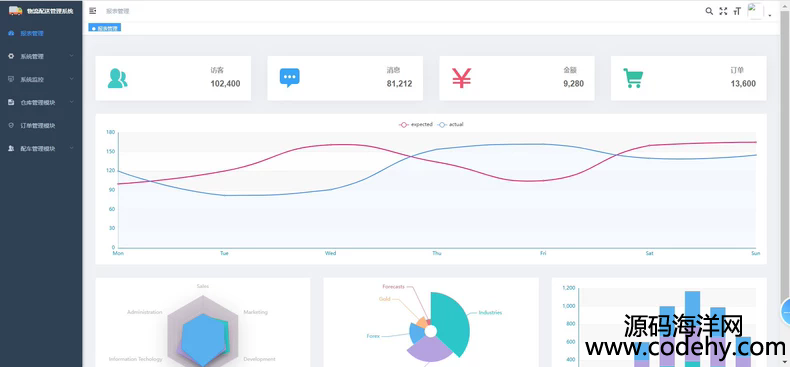
Task: Click the blue floating button at right edge
Action: click(785, 312)
